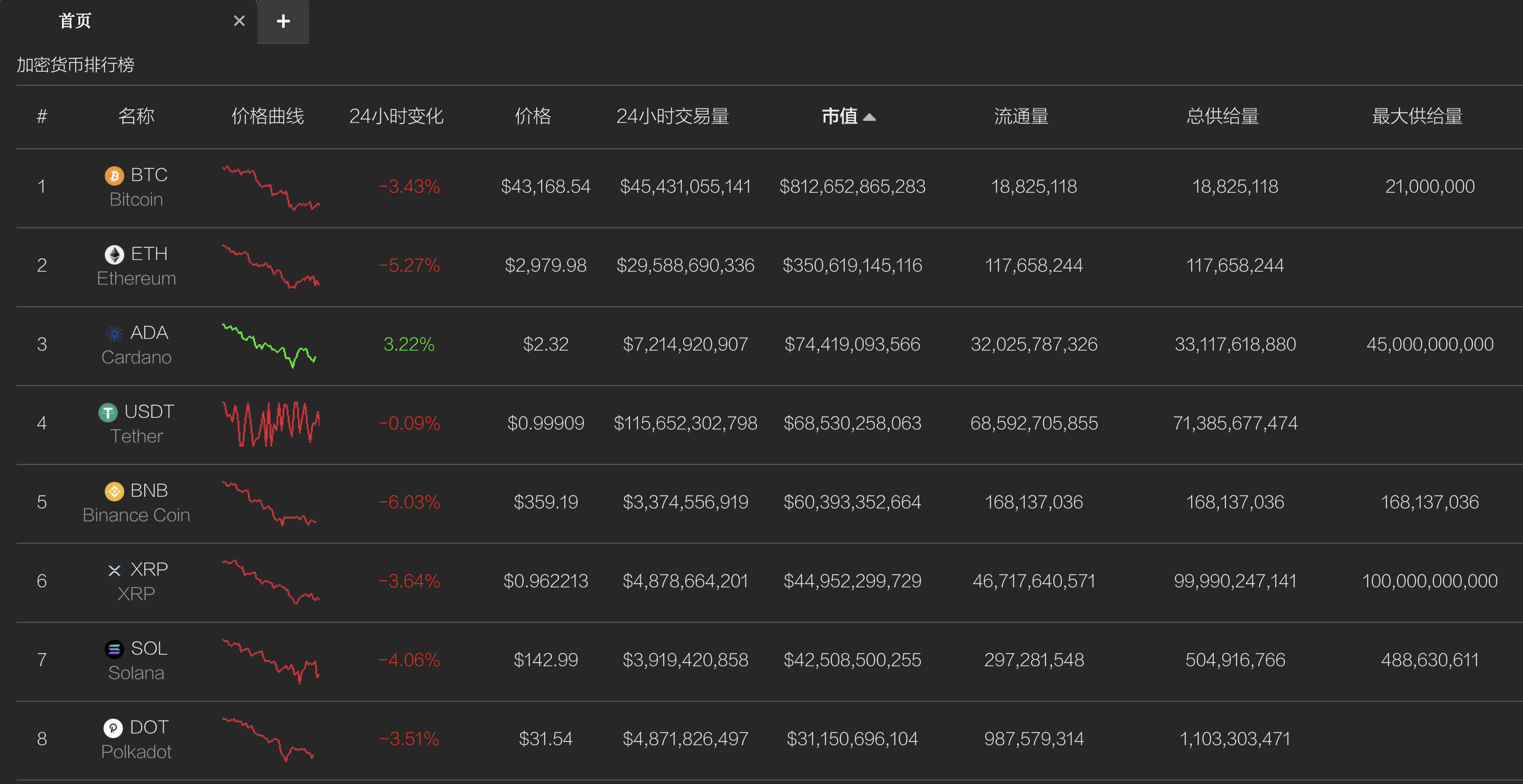Click the 488,630,611 max supply value
Viewport: 1523px width, 784px height.
coord(1430,660)
